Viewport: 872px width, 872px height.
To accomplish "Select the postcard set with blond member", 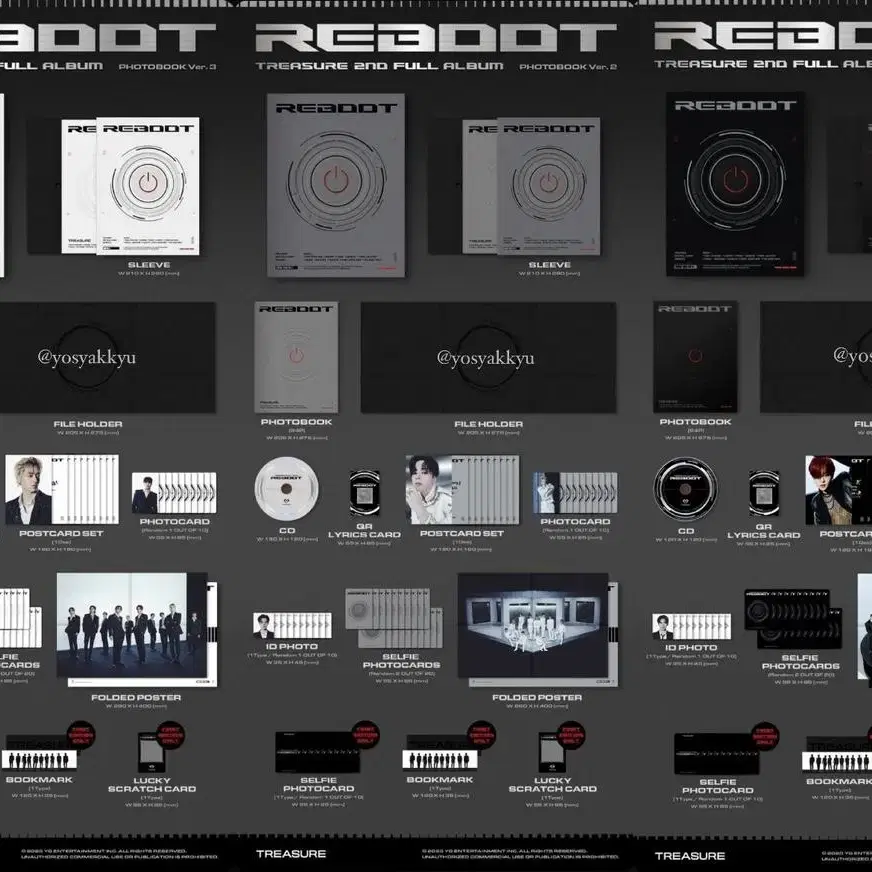I will pos(62,489).
